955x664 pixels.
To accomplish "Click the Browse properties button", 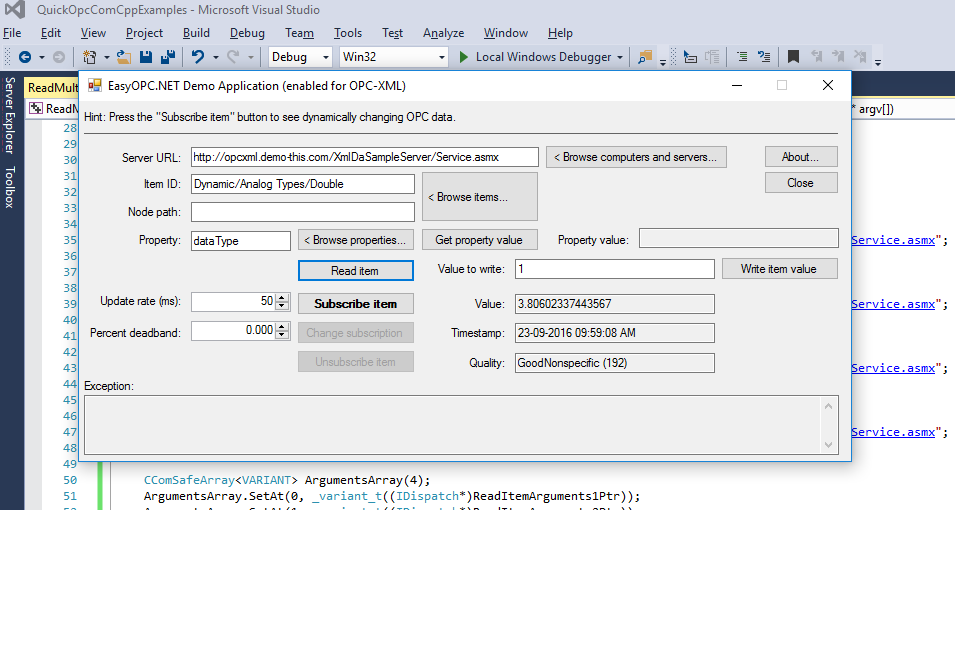I will click(x=356, y=240).
